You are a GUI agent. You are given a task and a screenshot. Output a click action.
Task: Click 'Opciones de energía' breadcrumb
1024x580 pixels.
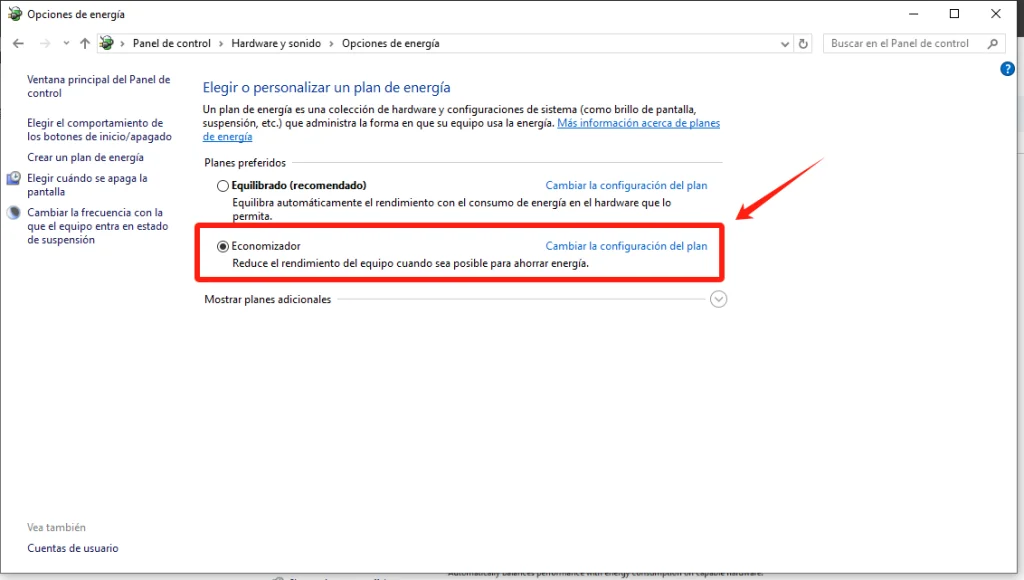tap(391, 44)
